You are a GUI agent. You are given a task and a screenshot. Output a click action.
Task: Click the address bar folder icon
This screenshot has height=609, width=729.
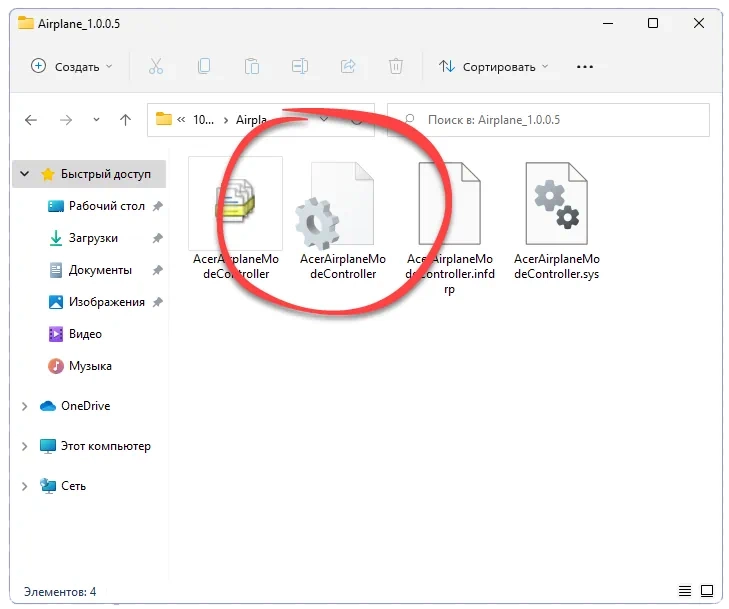tap(164, 119)
